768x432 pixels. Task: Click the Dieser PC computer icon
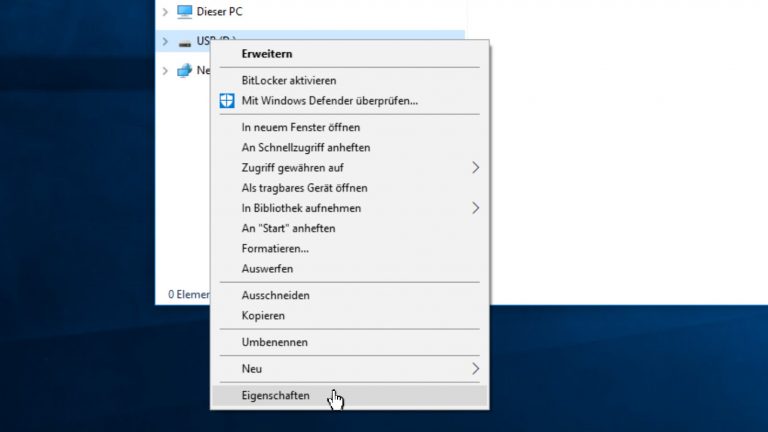point(184,12)
